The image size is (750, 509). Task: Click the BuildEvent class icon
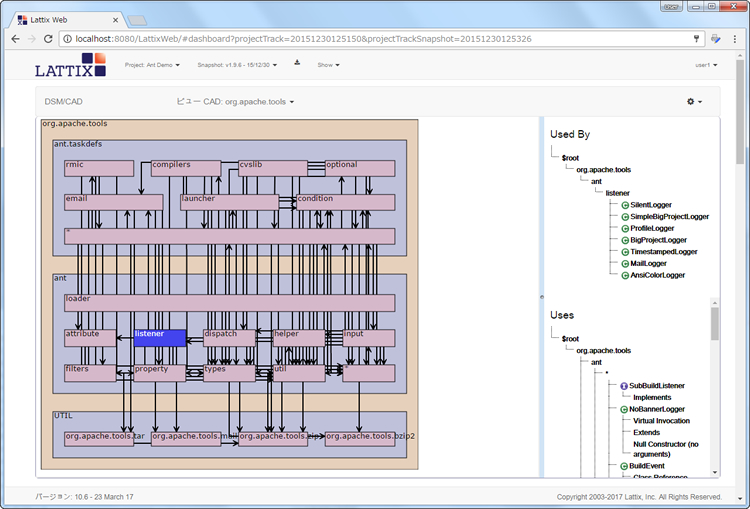(x=624, y=466)
